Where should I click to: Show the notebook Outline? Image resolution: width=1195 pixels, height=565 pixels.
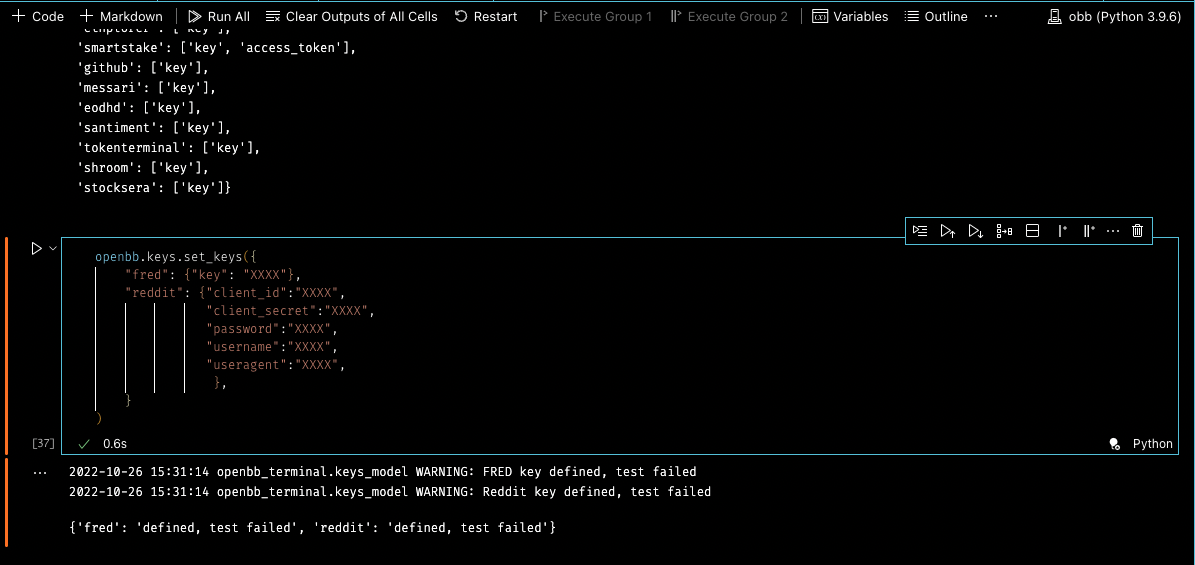(936, 16)
